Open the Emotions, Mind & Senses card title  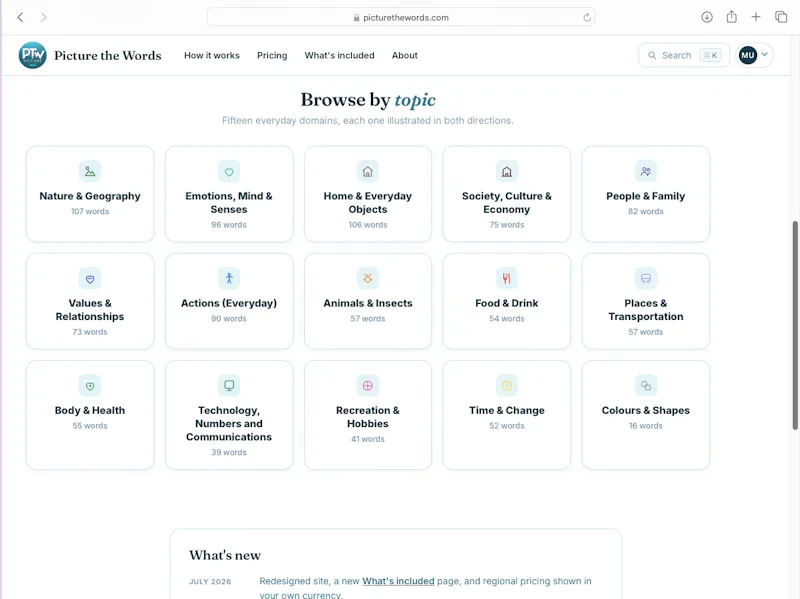pos(229,203)
